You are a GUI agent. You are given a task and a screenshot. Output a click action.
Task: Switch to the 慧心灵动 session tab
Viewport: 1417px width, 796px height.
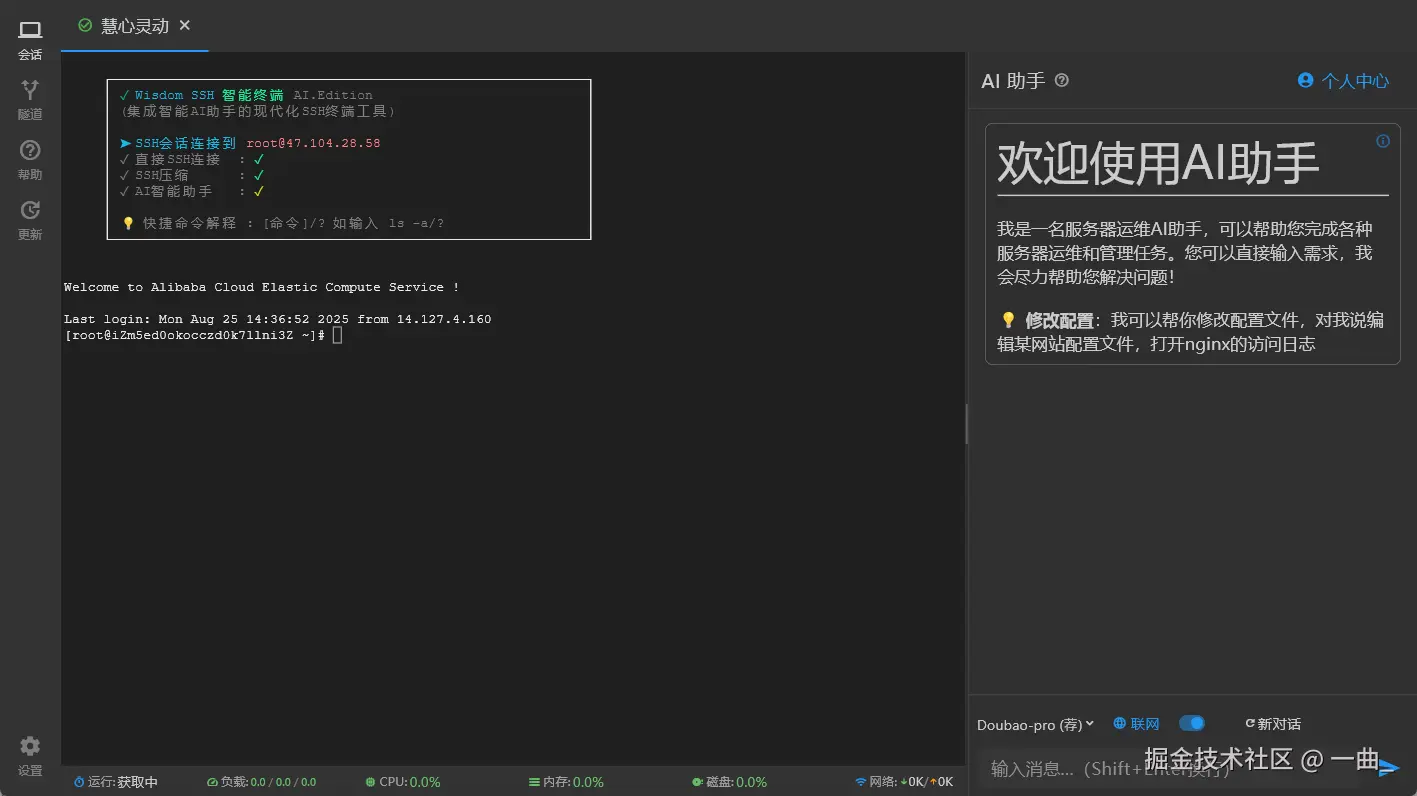pos(134,27)
